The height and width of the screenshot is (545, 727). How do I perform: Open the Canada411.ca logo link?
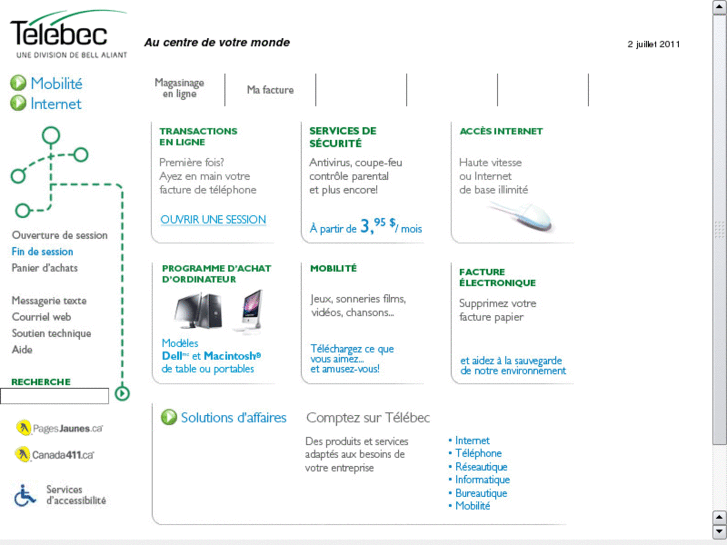point(56,455)
